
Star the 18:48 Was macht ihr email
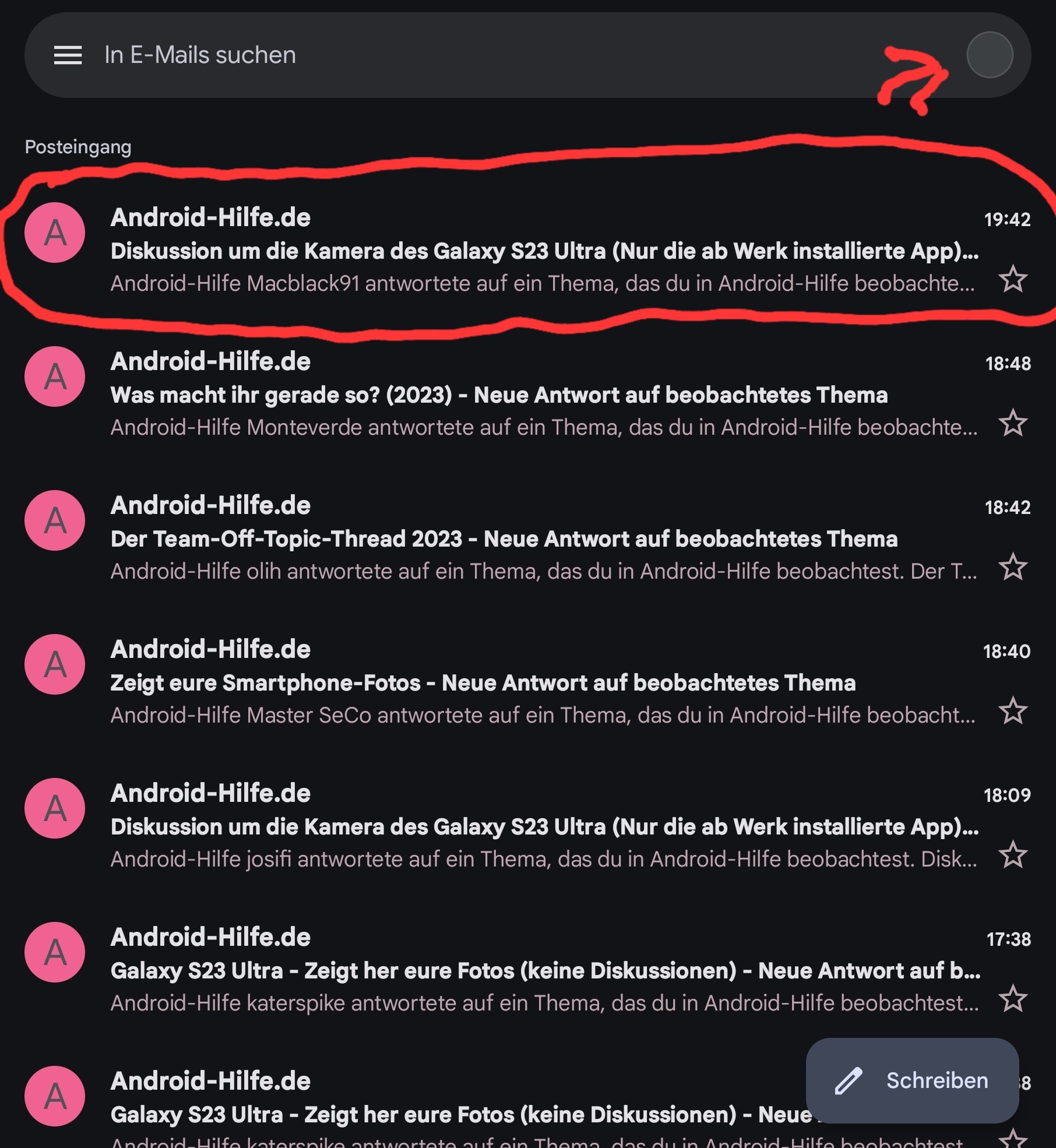pyautogui.click(x=1013, y=423)
